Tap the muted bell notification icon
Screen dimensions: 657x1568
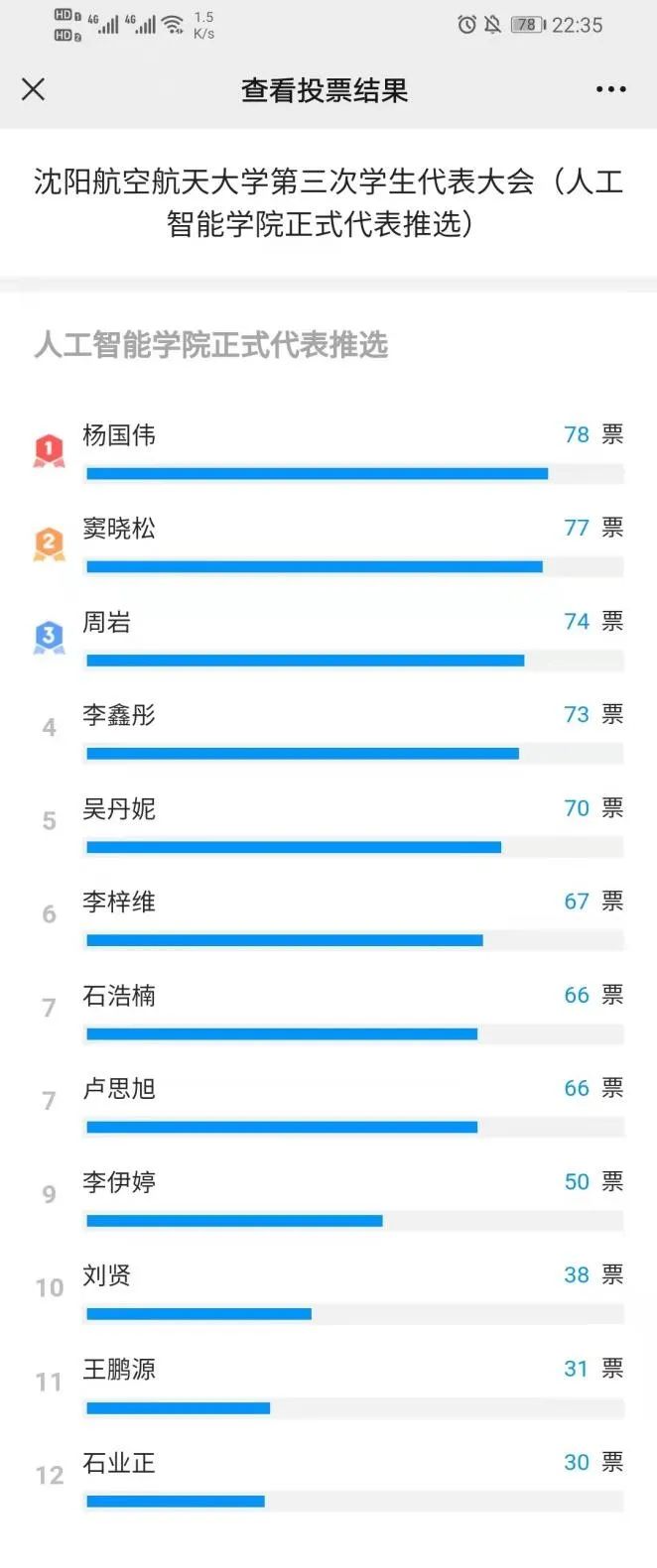[492, 25]
